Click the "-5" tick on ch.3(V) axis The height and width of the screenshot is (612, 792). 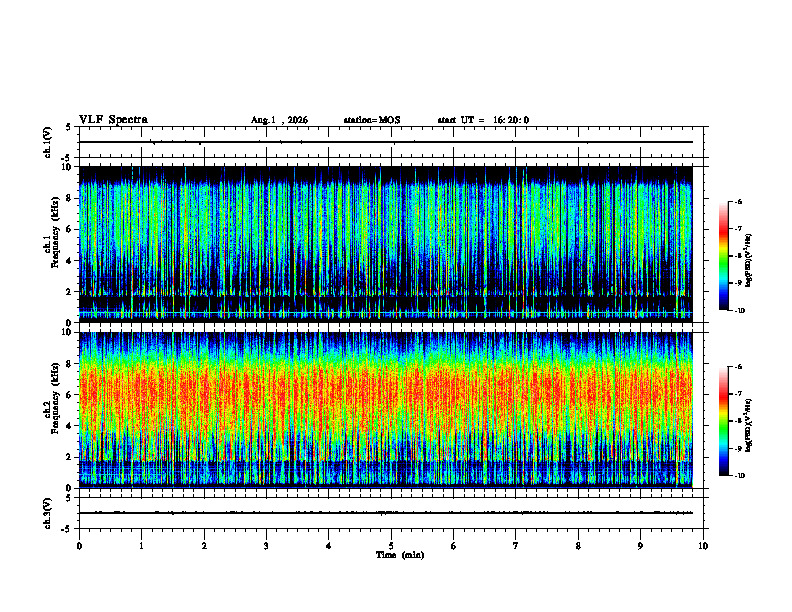(67, 529)
